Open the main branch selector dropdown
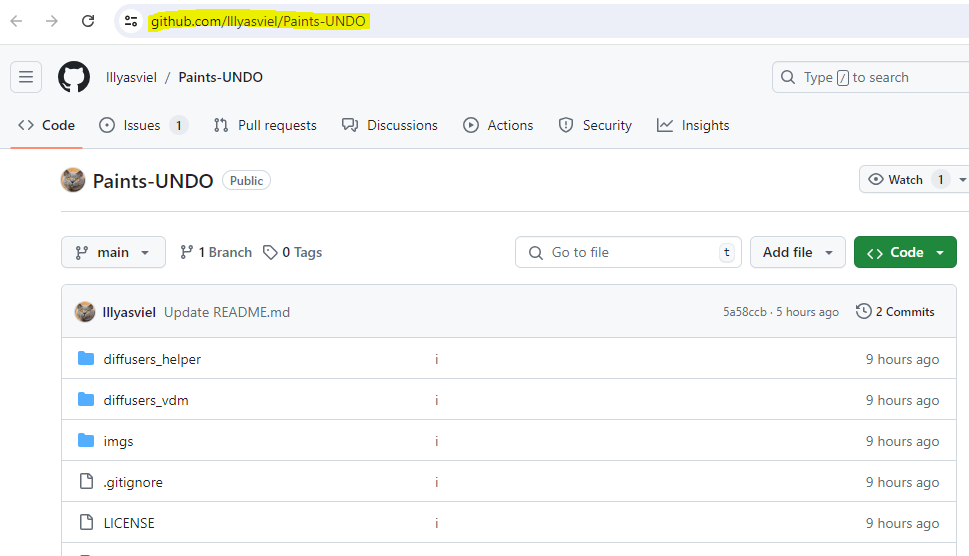This screenshot has width=969, height=556. tap(113, 252)
